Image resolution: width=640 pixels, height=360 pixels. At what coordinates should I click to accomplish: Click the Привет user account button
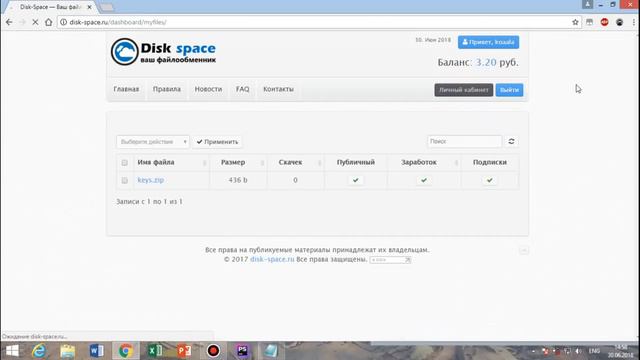(x=488, y=42)
